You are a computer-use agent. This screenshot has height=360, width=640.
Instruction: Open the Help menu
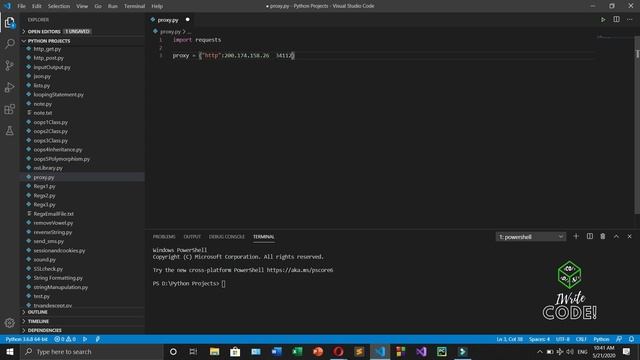[157, 6]
